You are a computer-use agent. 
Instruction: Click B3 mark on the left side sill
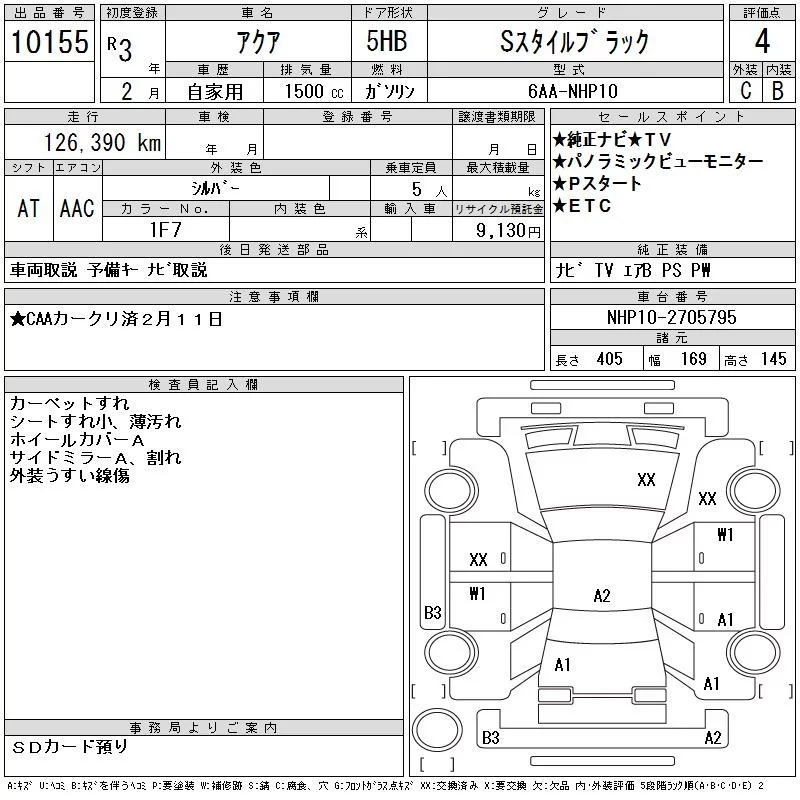click(433, 612)
